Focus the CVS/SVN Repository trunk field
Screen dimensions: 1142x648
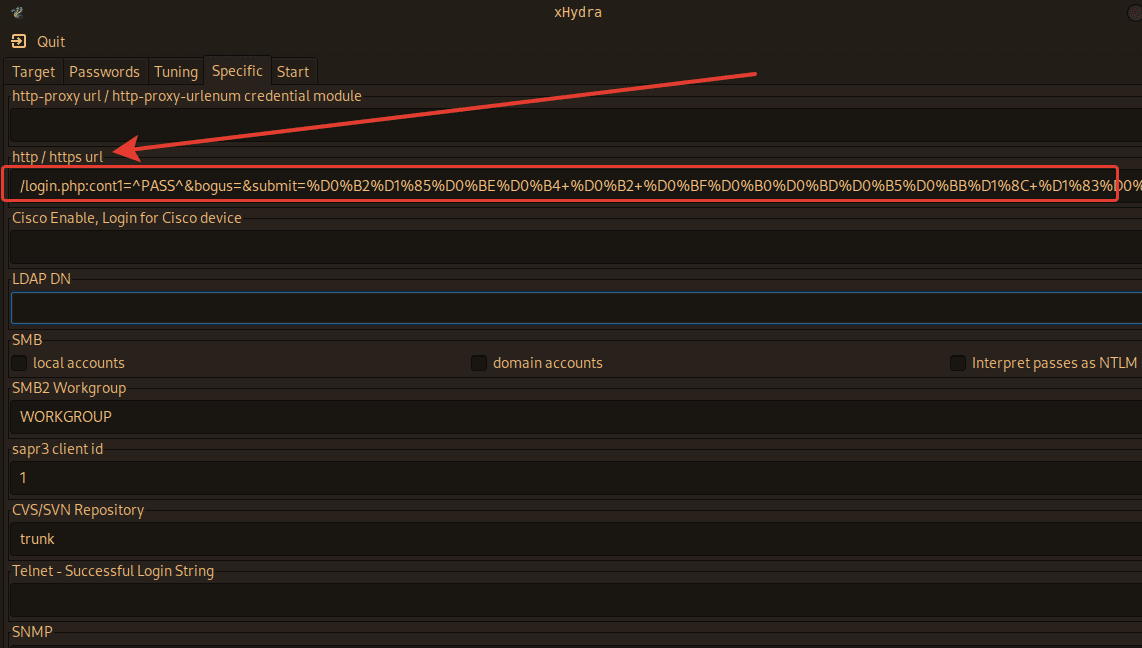click(570, 539)
